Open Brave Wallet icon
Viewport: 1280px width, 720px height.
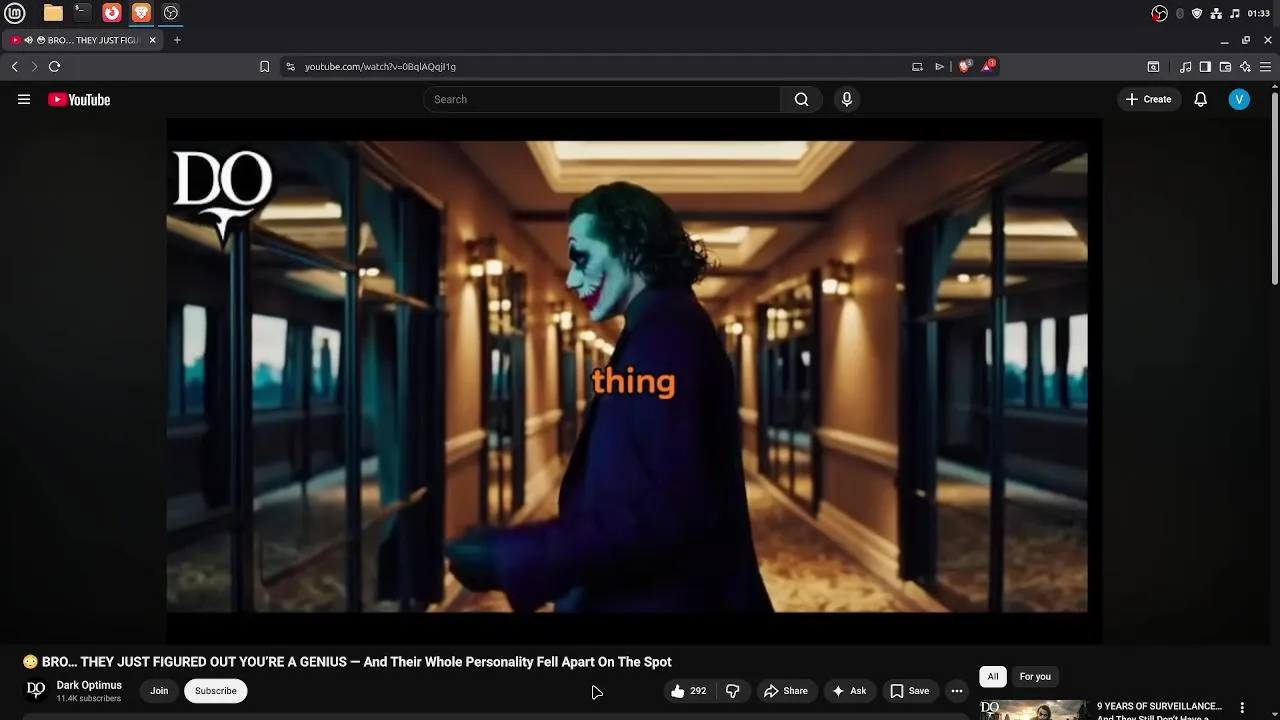(1225, 67)
